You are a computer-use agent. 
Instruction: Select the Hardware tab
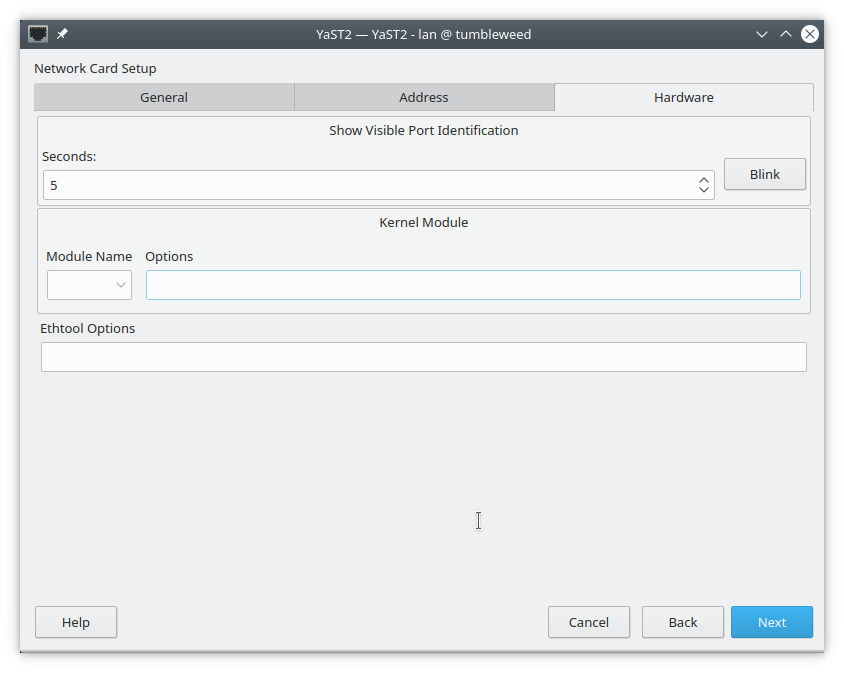(684, 97)
